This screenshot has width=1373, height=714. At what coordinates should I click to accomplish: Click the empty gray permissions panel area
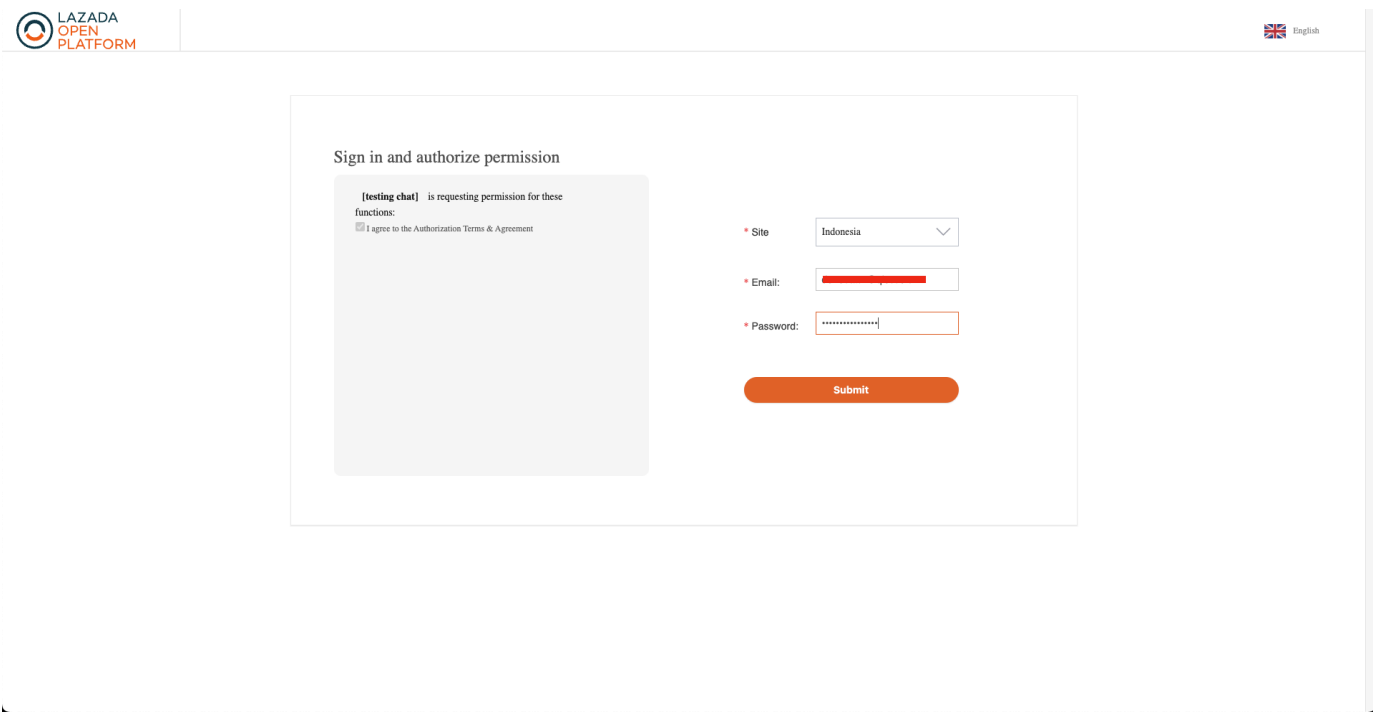coord(491,360)
